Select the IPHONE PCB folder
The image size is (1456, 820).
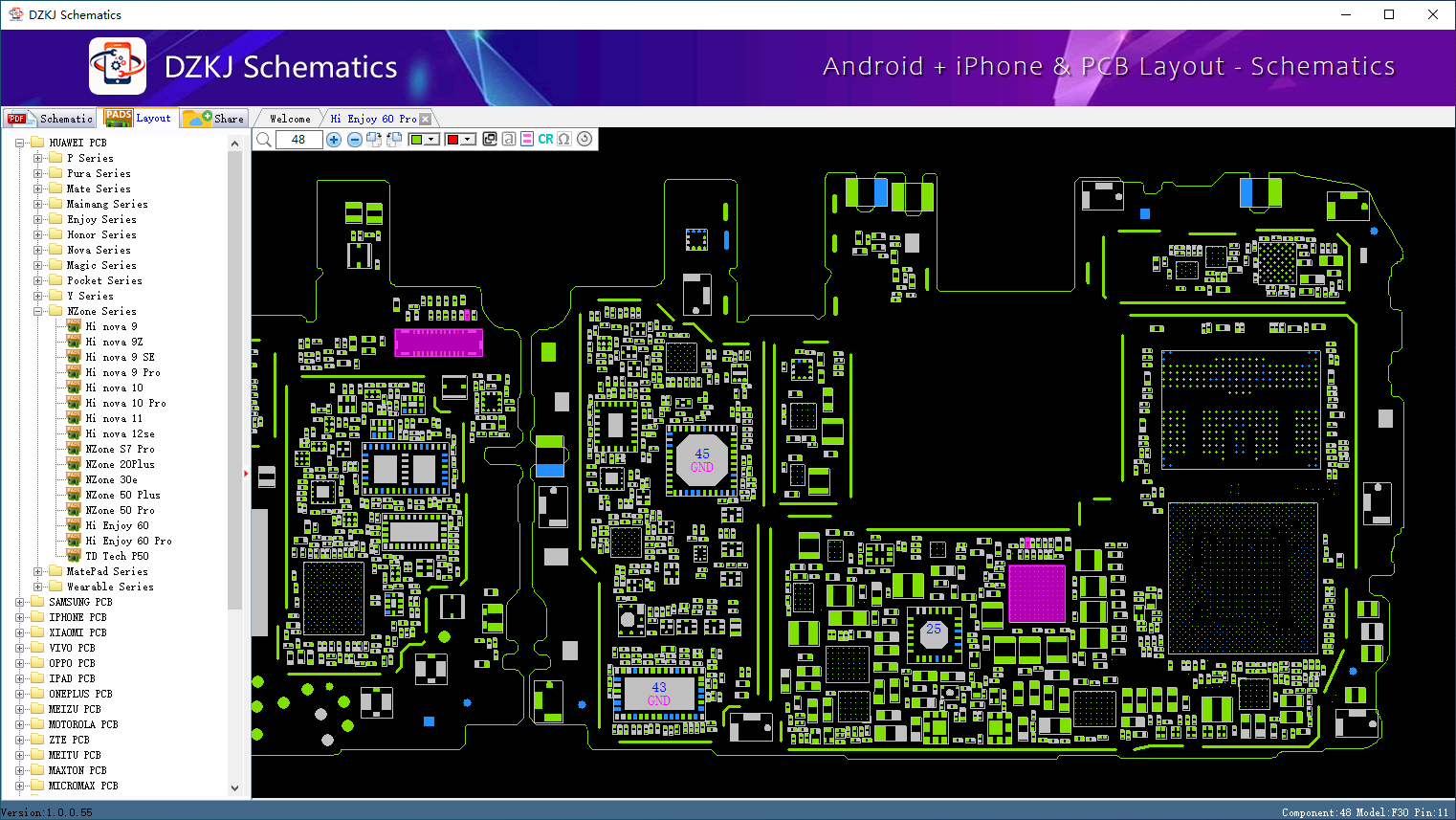(77, 617)
